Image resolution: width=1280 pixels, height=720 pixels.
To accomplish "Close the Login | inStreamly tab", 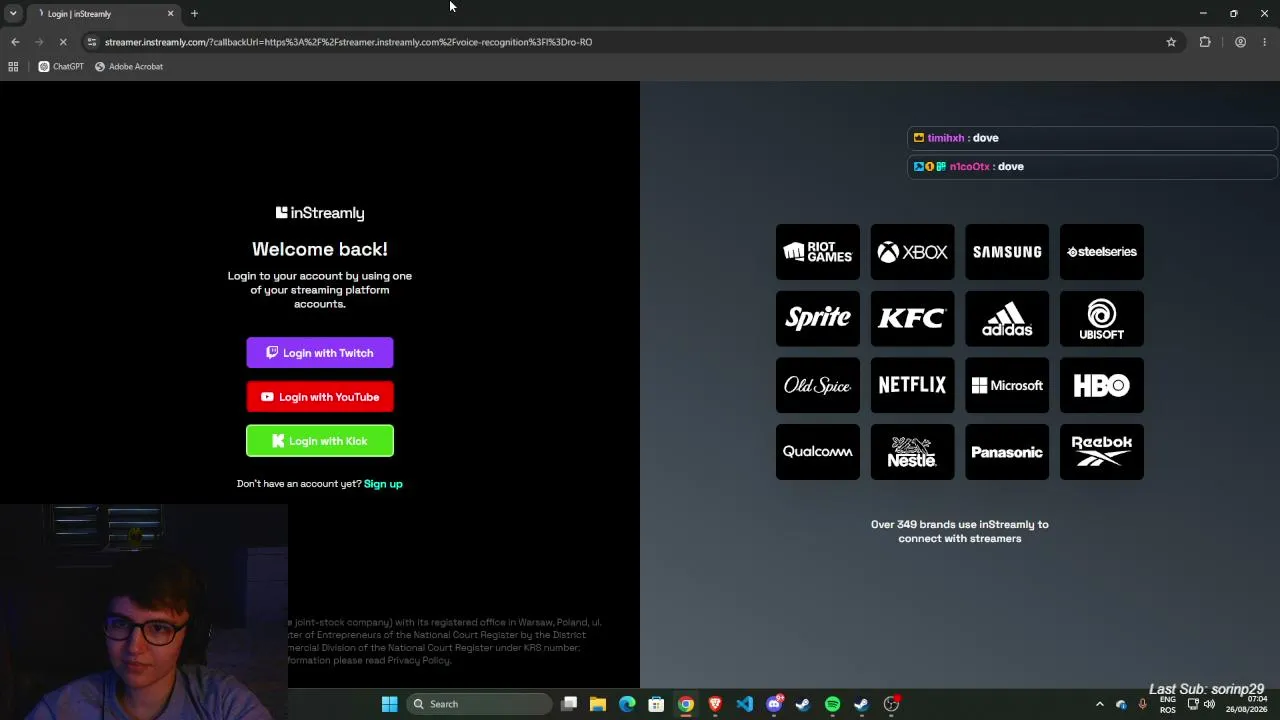I will tap(170, 14).
